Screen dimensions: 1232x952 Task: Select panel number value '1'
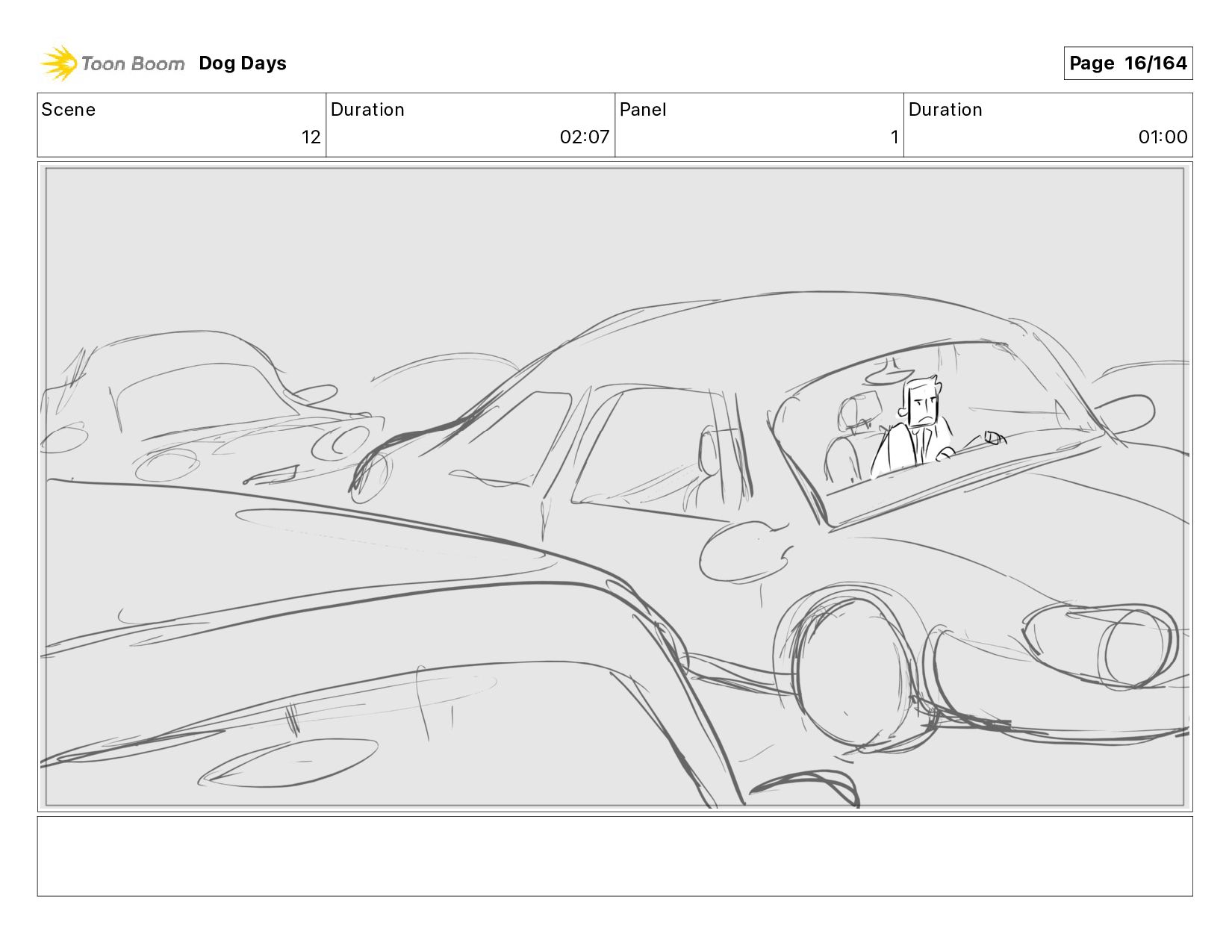tap(894, 137)
